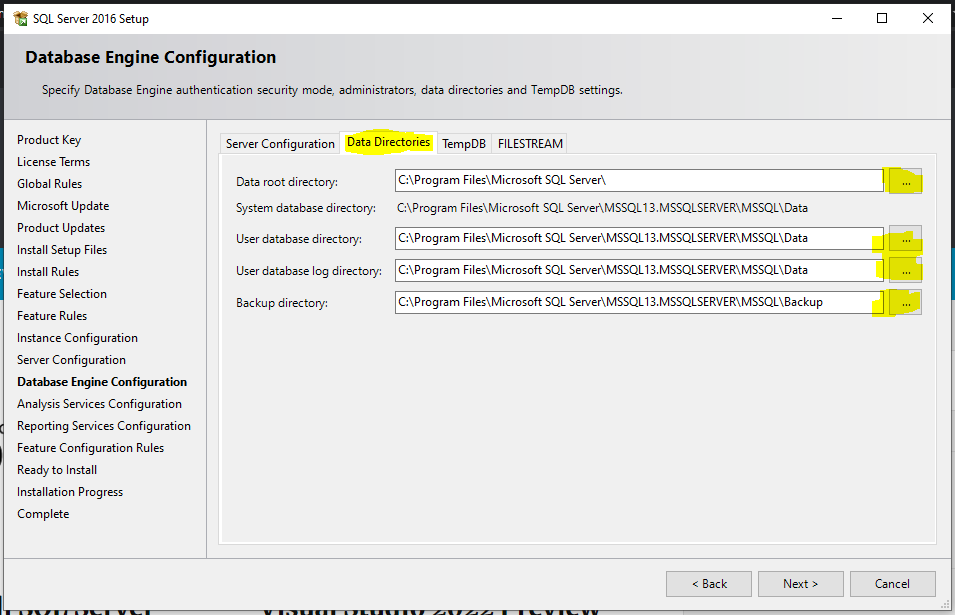
Task: Focus the User database log directory field
Action: [x=639, y=270]
